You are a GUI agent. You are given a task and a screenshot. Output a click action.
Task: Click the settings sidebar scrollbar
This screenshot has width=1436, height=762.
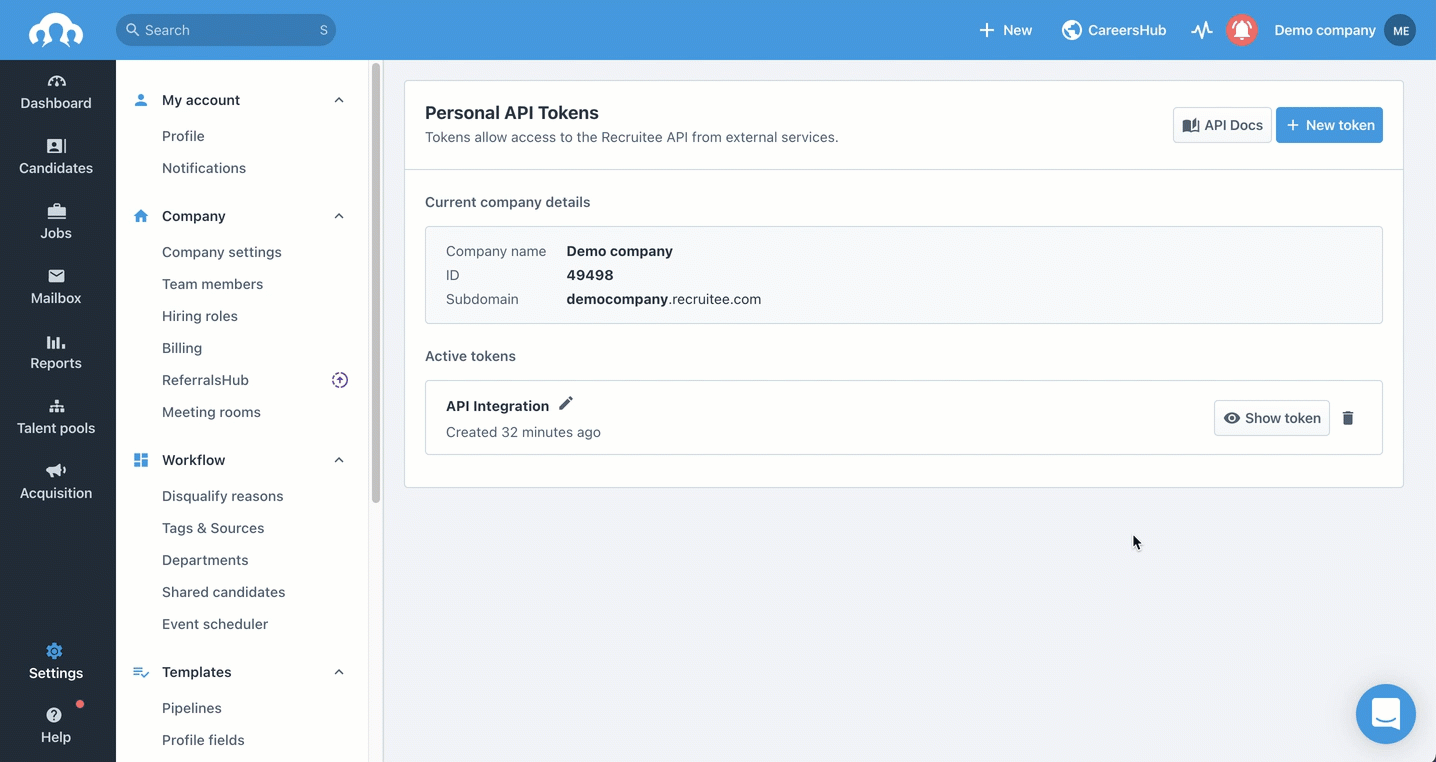[x=376, y=283]
